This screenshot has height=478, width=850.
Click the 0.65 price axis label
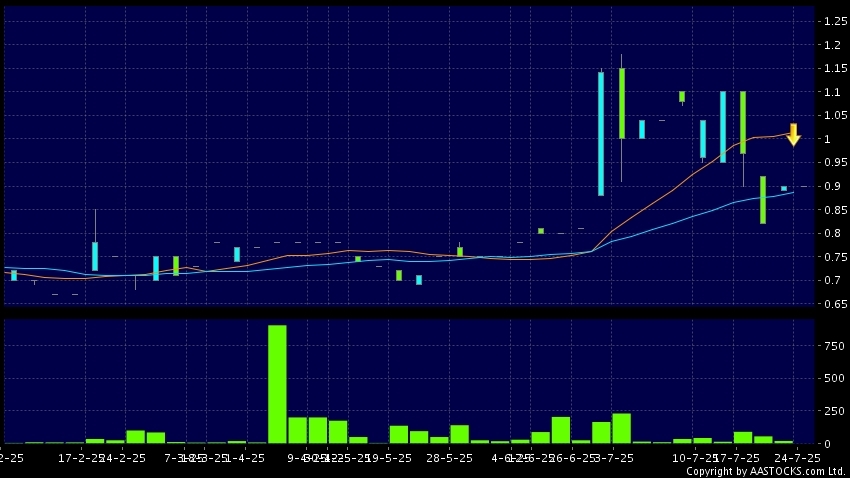click(835, 304)
